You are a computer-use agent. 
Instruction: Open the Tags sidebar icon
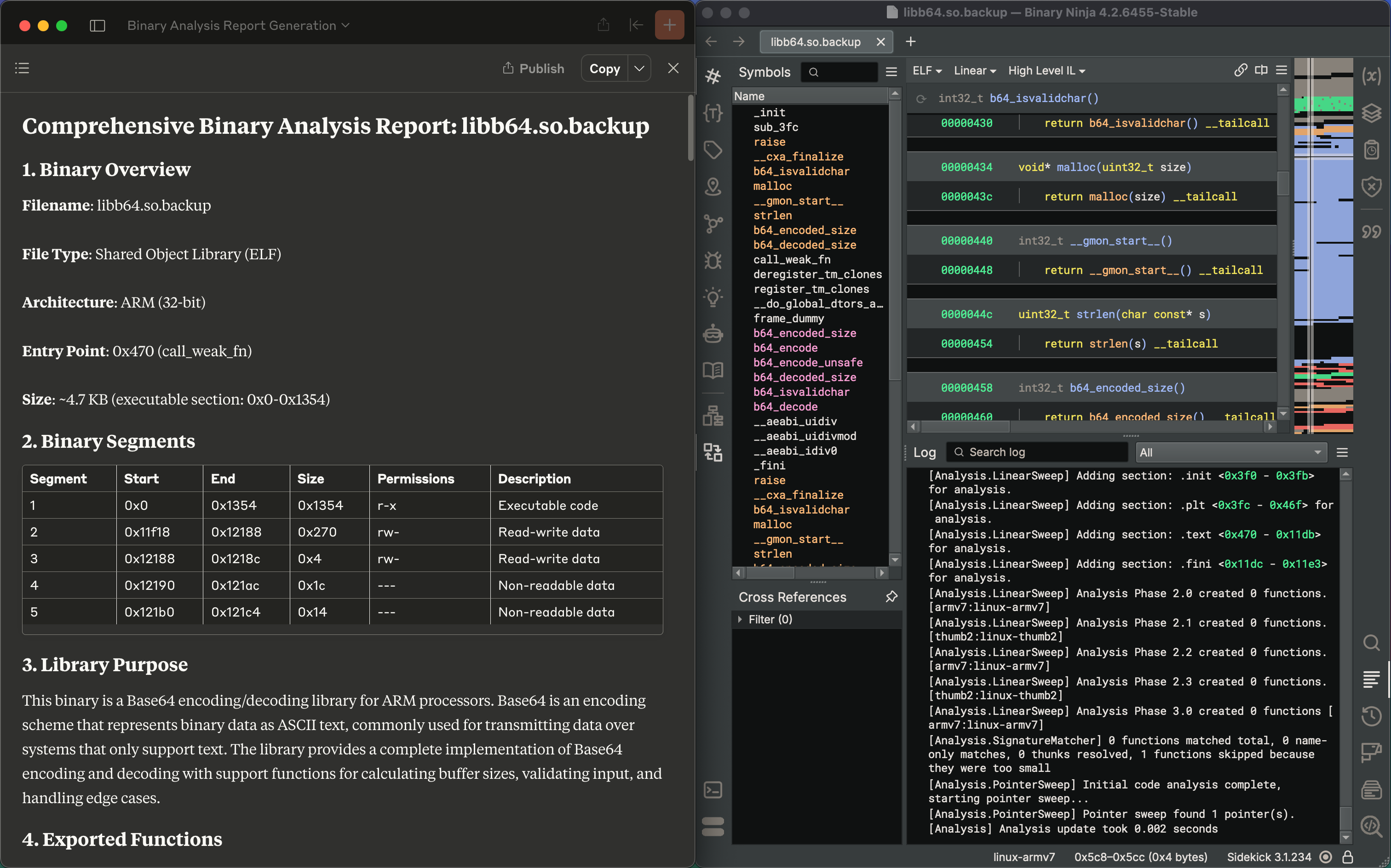[713, 150]
